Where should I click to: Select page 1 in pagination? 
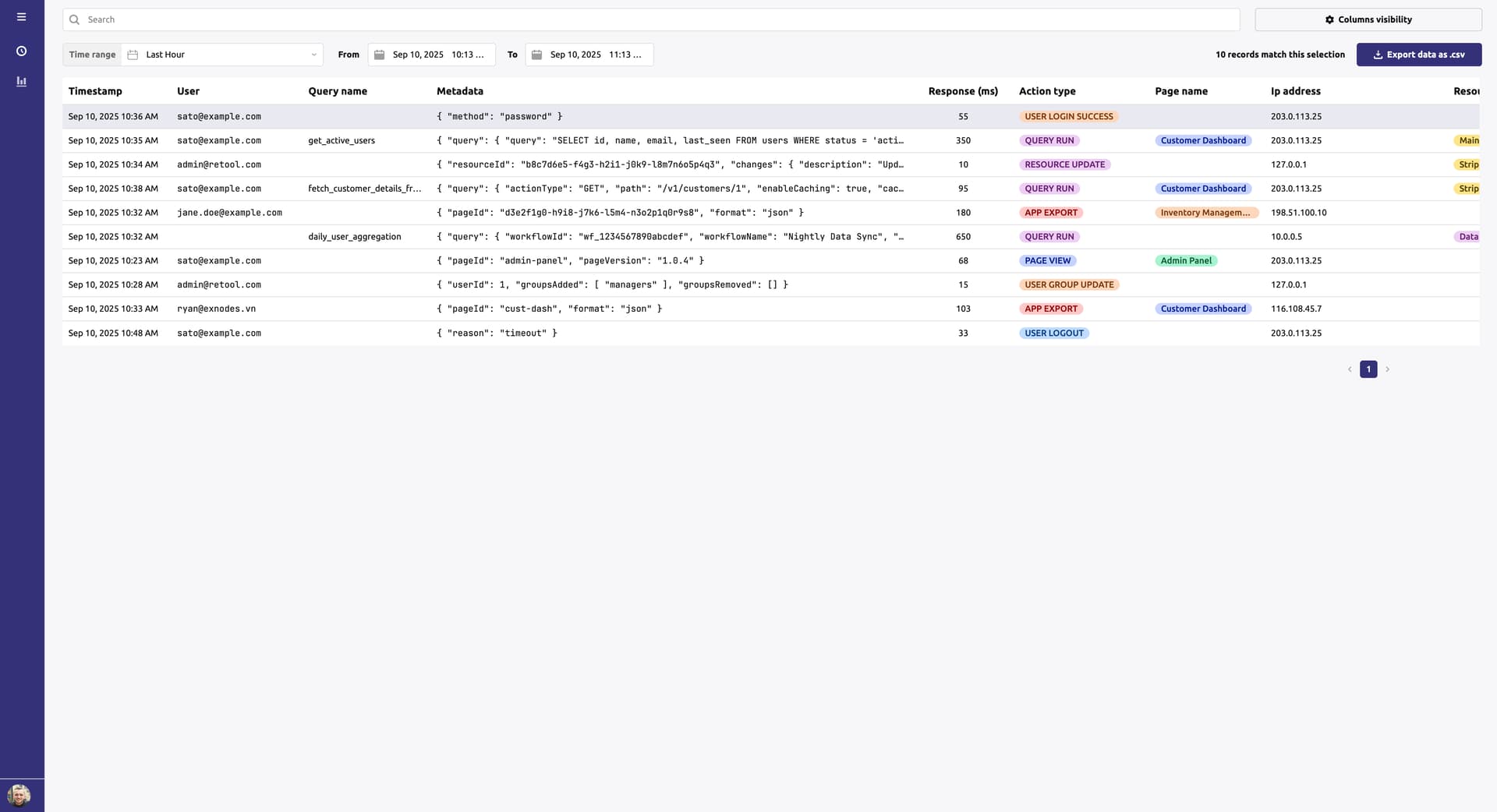[x=1368, y=369]
